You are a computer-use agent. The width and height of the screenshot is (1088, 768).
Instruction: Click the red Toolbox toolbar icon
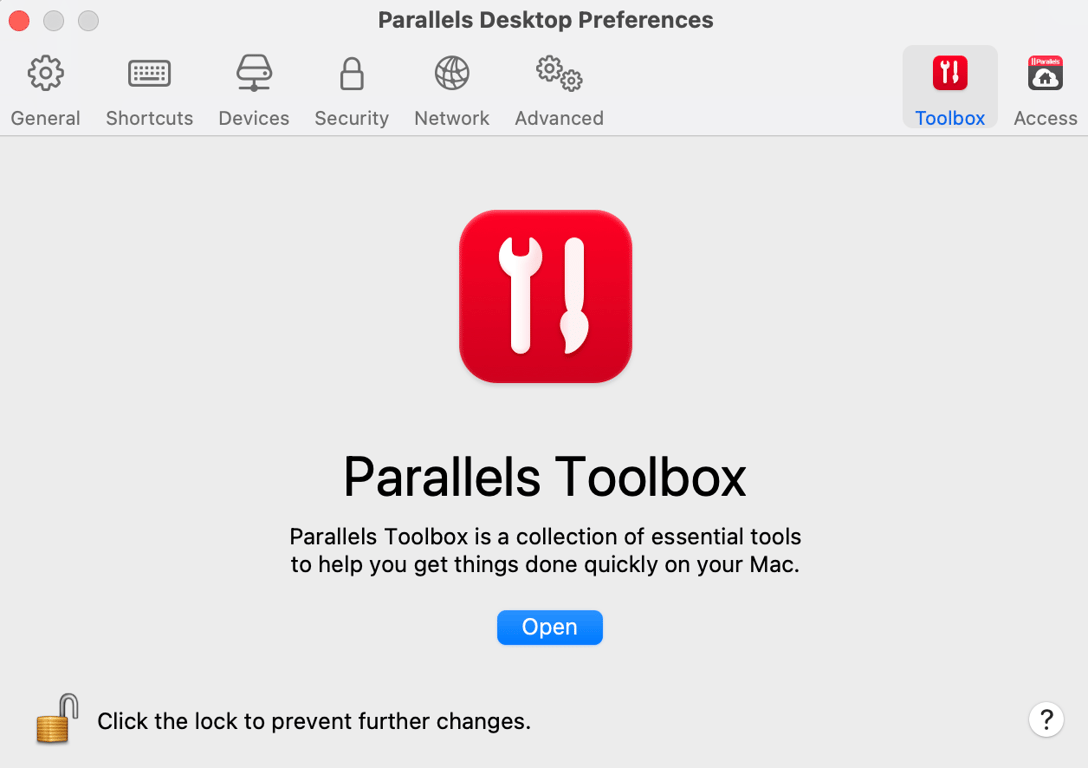pos(950,73)
